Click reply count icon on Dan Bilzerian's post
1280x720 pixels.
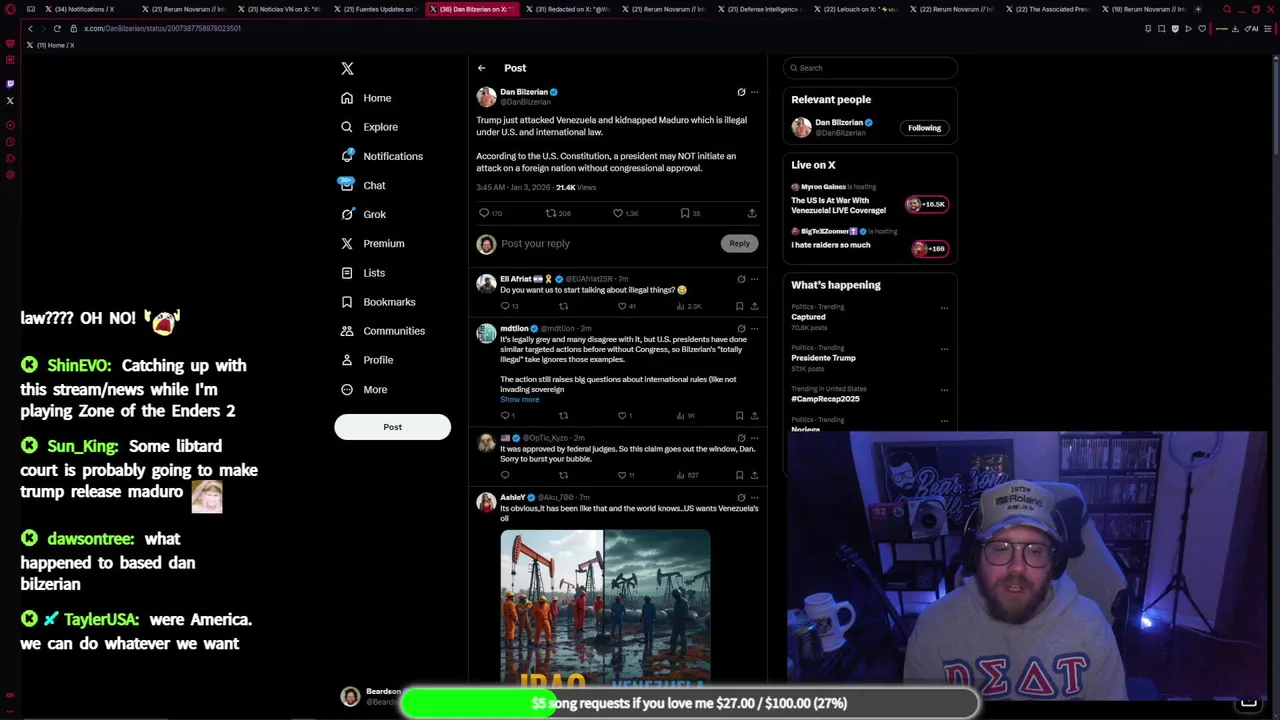coord(484,213)
